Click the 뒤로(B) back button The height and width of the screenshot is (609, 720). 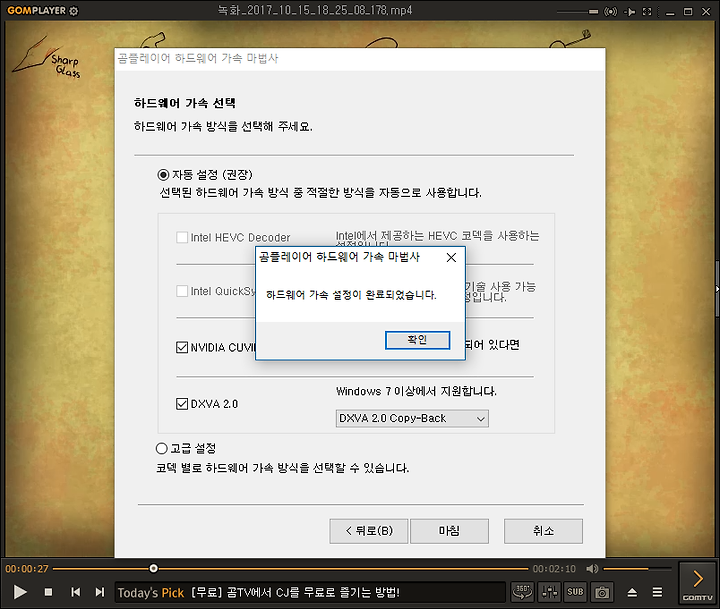coord(368,531)
